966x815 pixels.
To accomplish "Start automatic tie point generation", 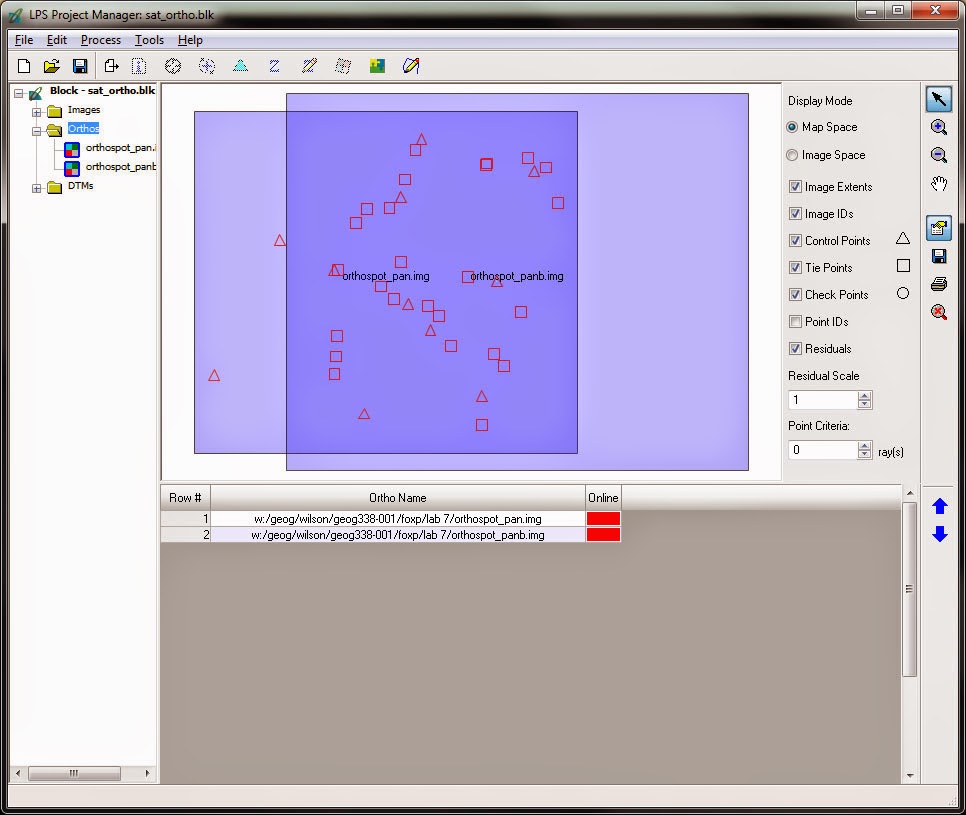I will 207,66.
